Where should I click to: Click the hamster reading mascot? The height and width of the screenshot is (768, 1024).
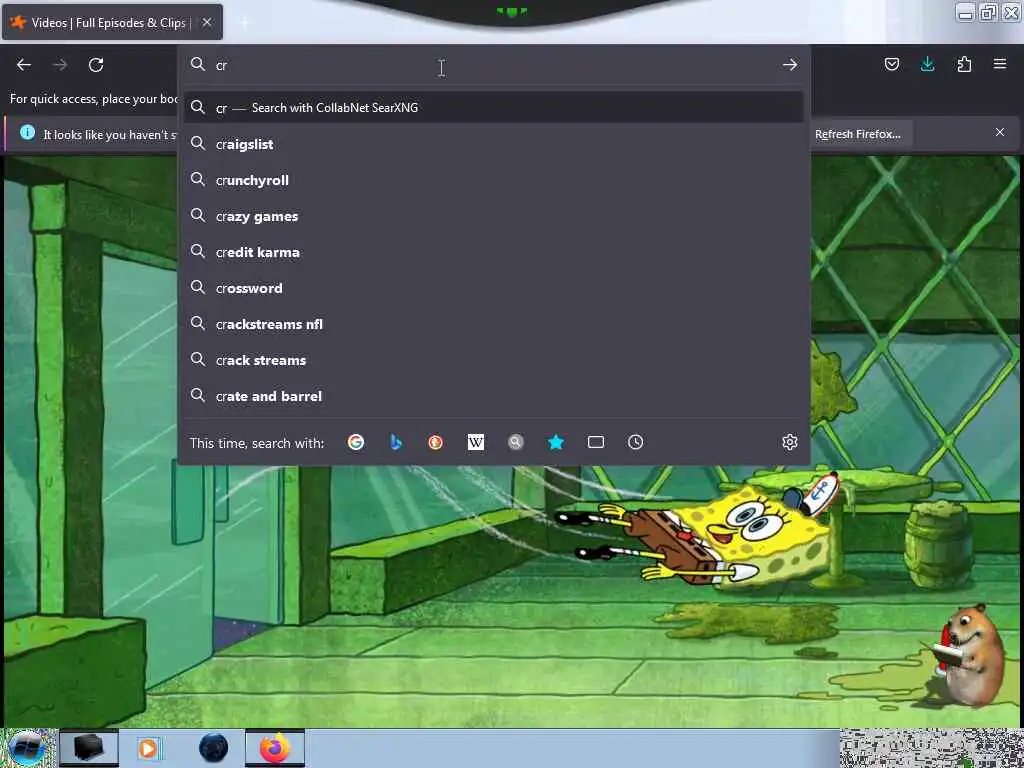click(x=968, y=655)
